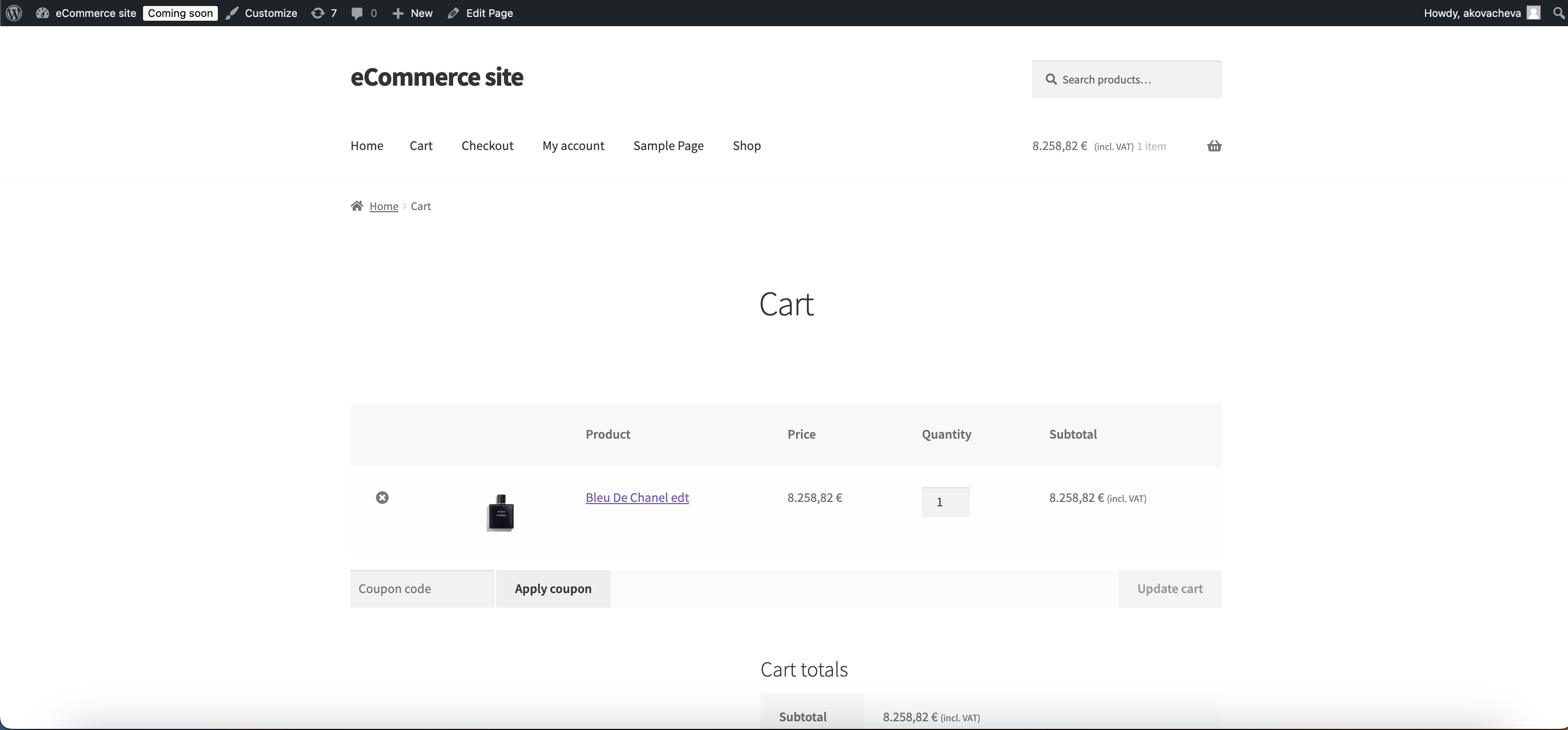
Task: Click the Bleu De Chanel product thumbnail
Action: [500, 512]
